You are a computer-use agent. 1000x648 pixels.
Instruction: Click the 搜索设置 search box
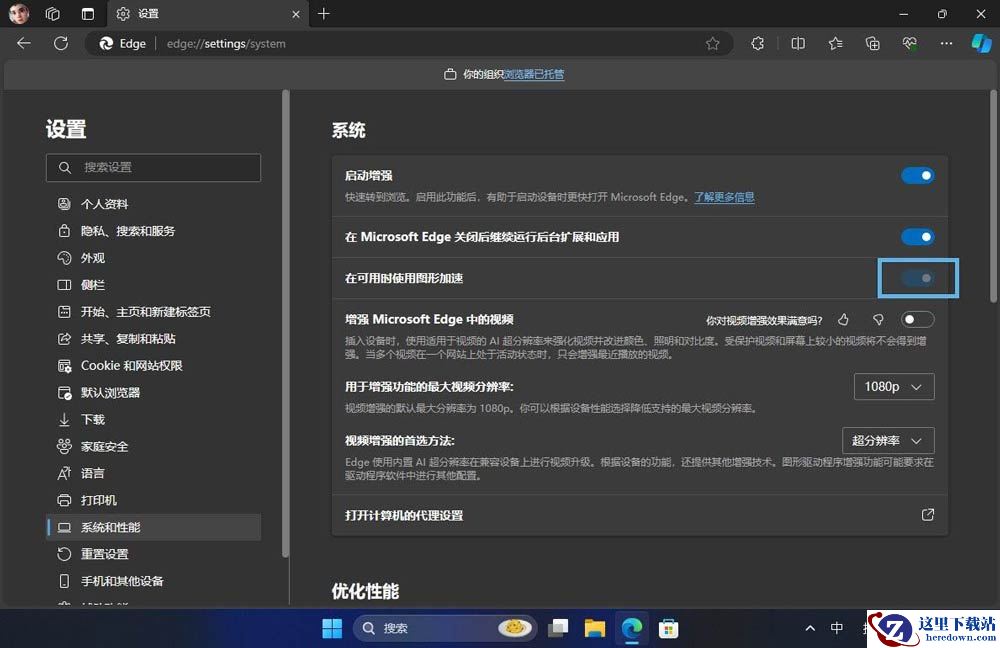[x=153, y=167]
